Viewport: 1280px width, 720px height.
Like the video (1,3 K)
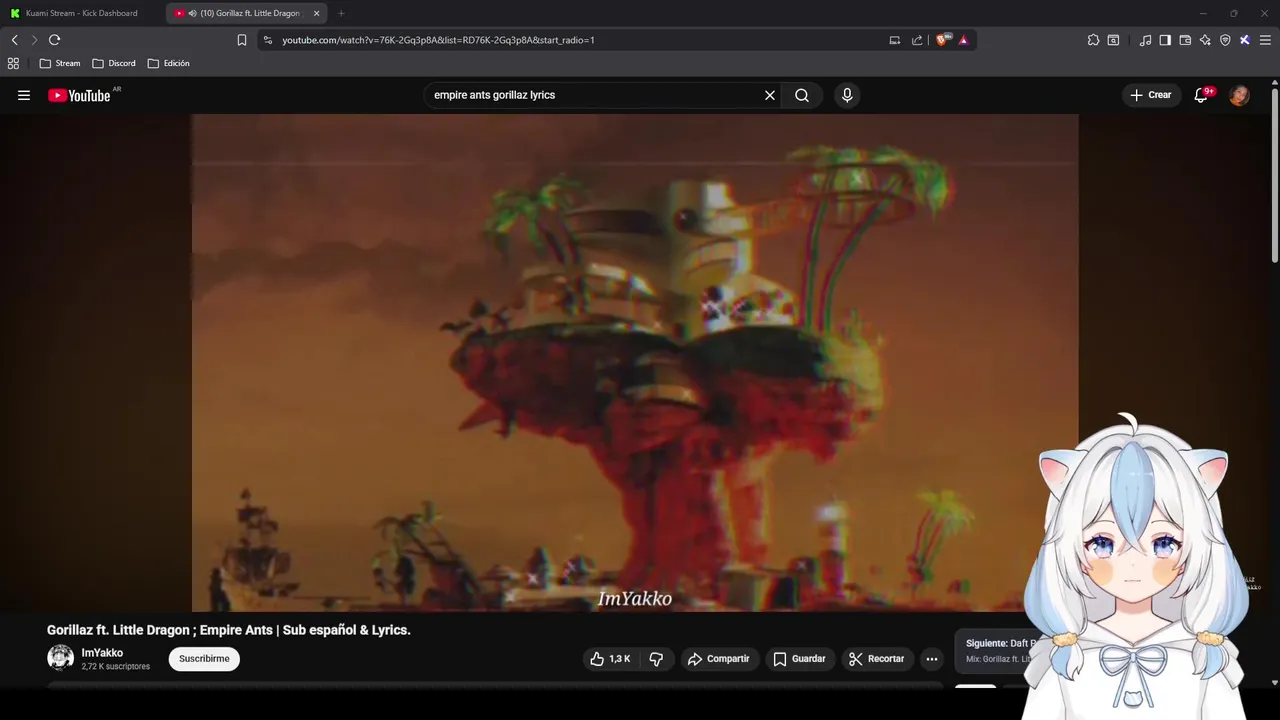(610, 659)
